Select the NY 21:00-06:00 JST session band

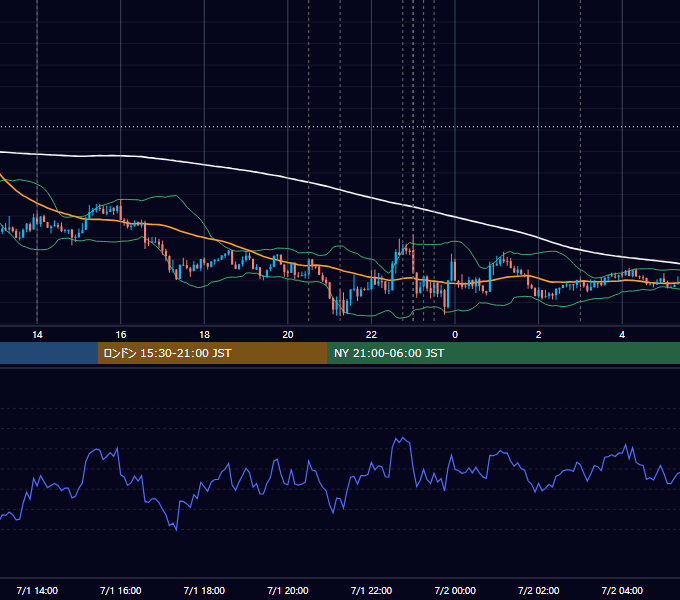click(x=503, y=353)
